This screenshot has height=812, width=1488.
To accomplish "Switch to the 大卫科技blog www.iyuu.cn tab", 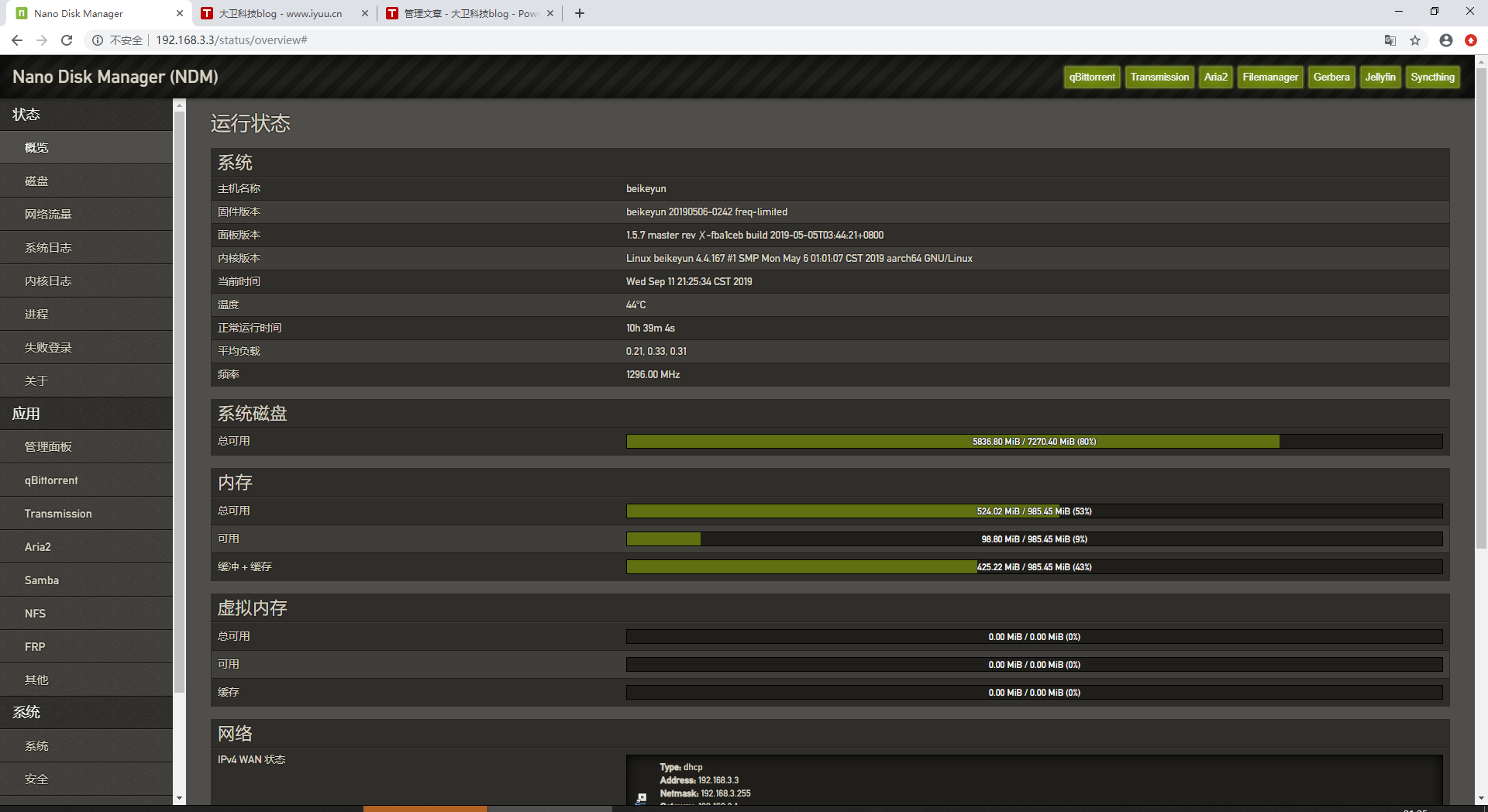I will [279, 13].
